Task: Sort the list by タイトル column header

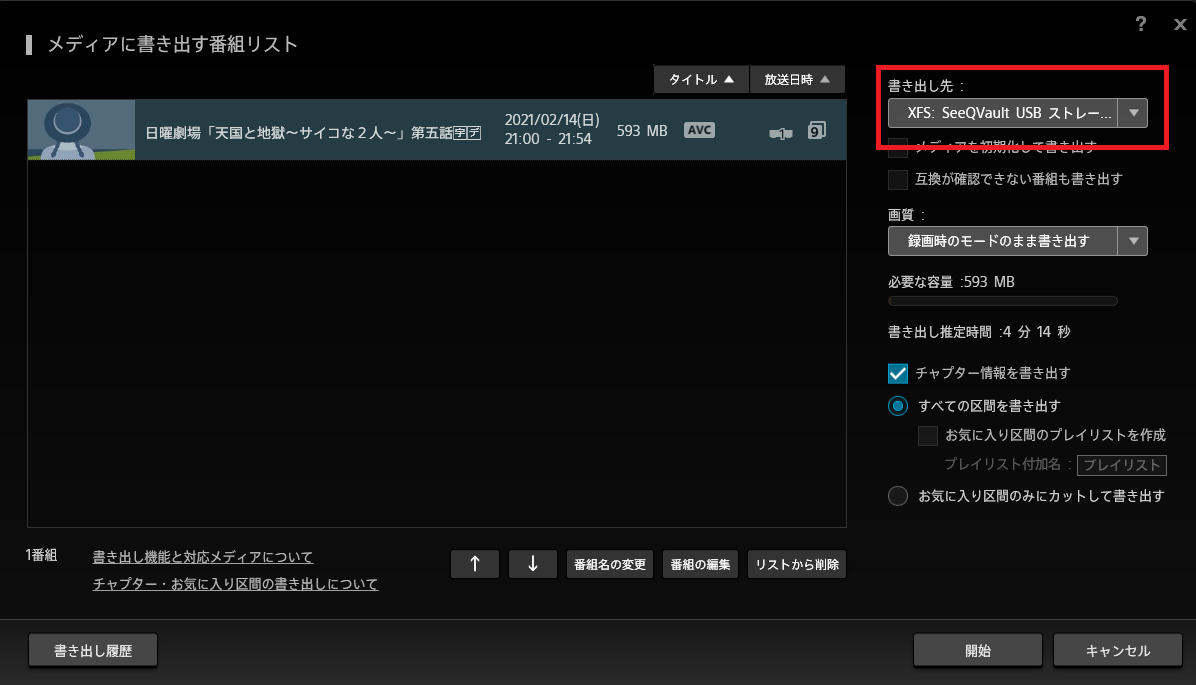Action: click(x=700, y=80)
